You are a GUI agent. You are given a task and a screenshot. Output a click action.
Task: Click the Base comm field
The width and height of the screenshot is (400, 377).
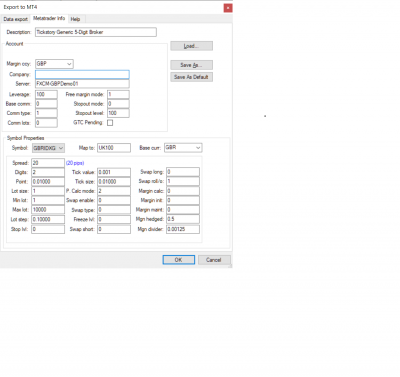coord(46,104)
